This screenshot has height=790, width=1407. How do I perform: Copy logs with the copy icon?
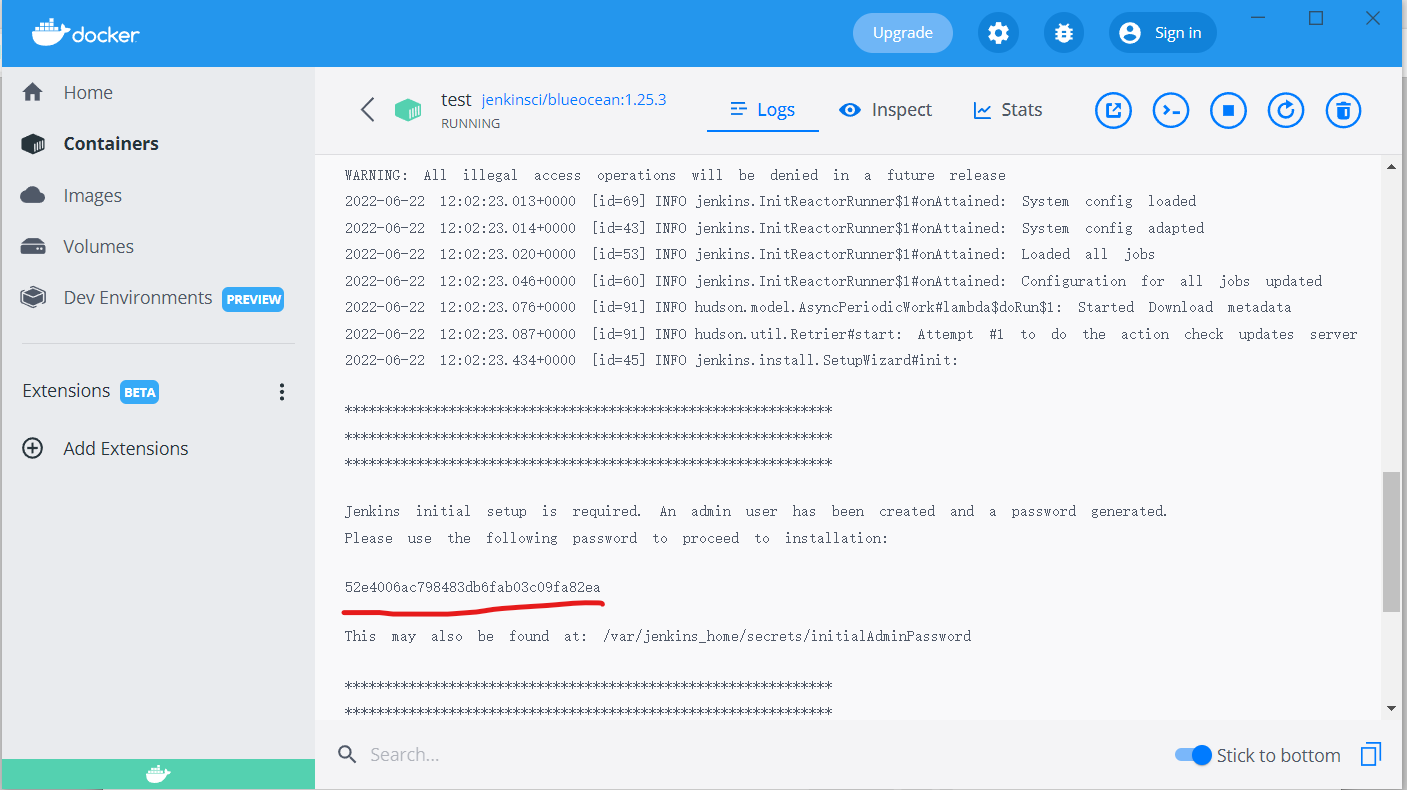(x=1371, y=754)
